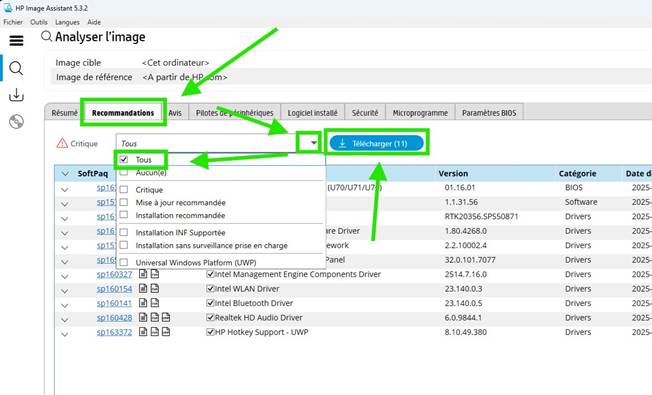Open first document icon for sp163372
The height and width of the screenshot is (395, 652).
[143, 332]
